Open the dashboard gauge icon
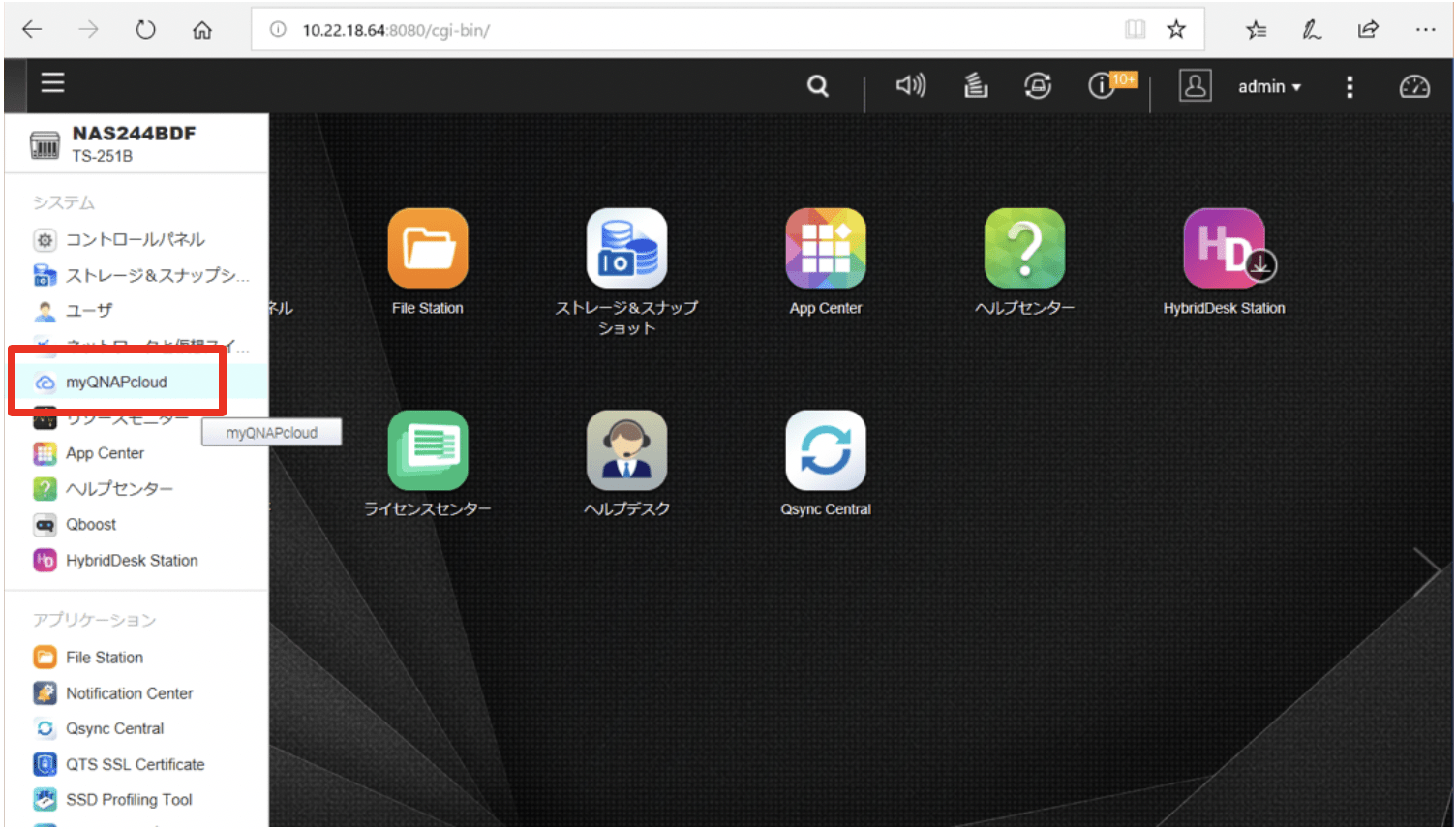Screen dimensions: 1456x829 (x=1414, y=87)
